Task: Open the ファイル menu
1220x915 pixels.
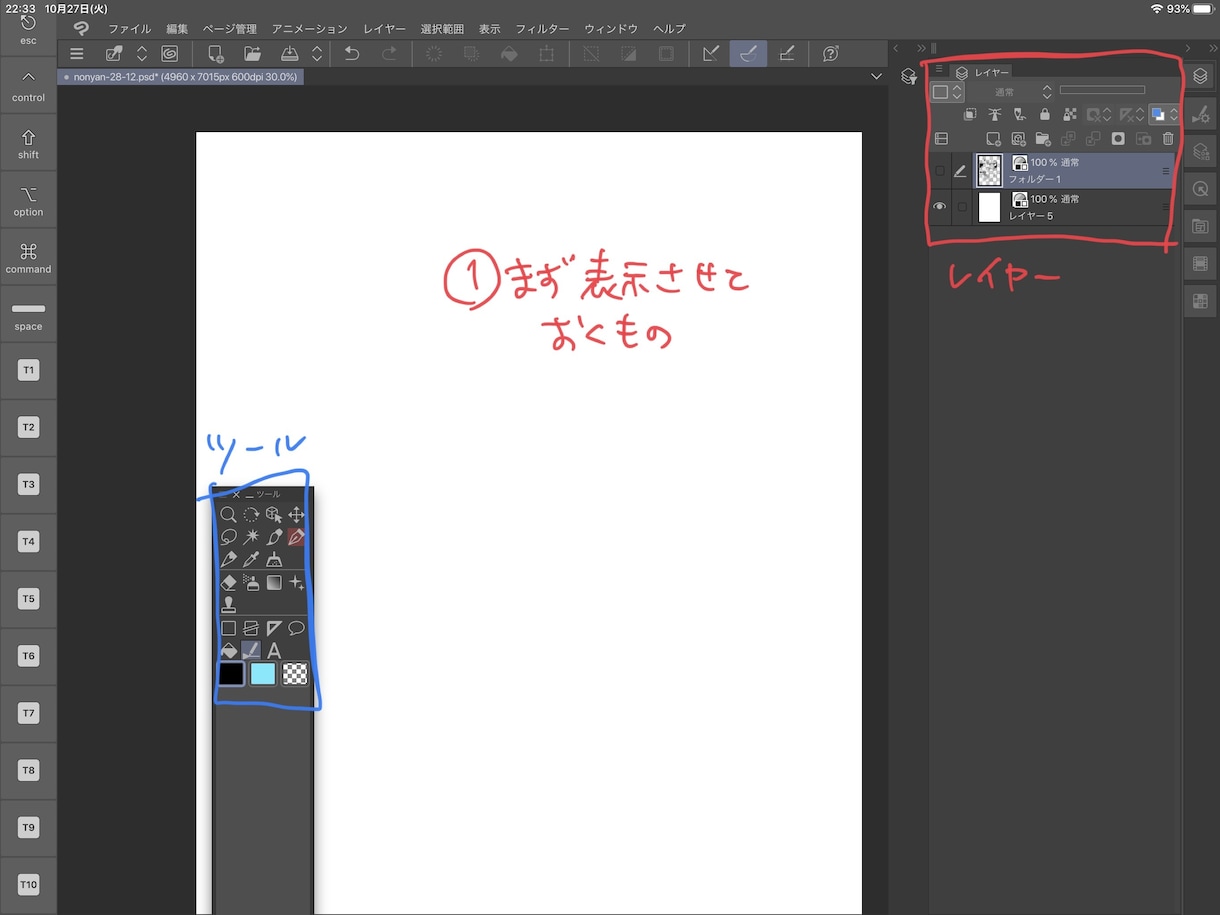Action: (129, 29)
